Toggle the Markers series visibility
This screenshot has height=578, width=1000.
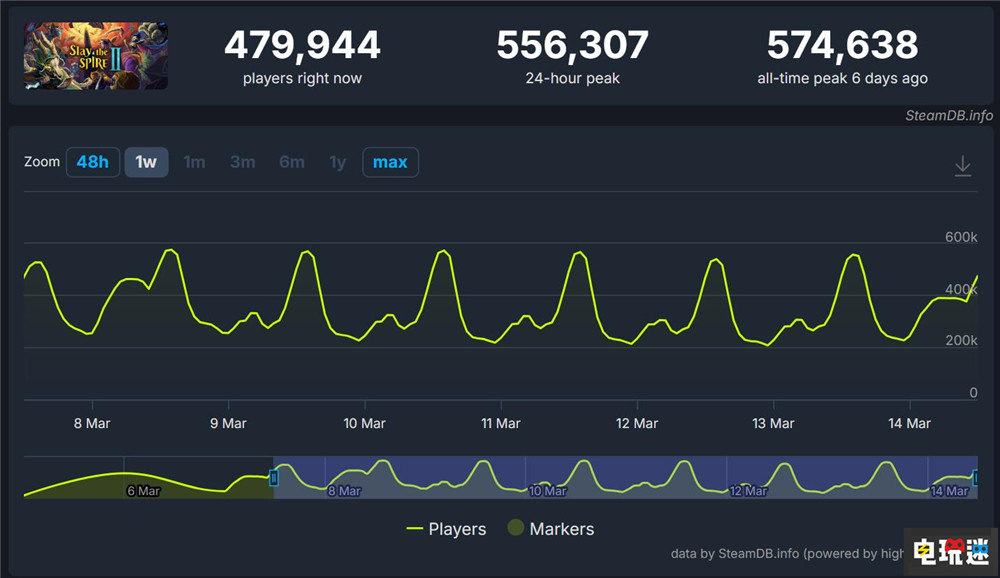(x=561, y=529)
